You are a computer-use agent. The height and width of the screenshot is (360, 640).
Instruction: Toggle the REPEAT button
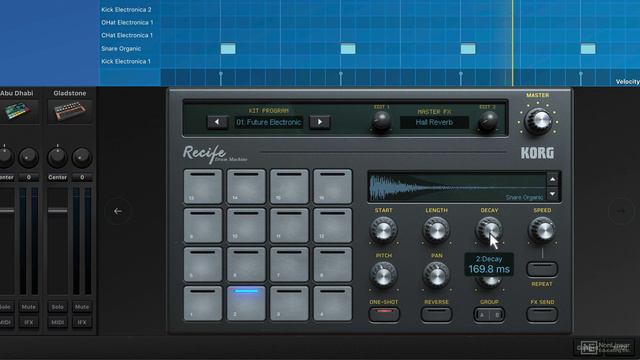542,269
